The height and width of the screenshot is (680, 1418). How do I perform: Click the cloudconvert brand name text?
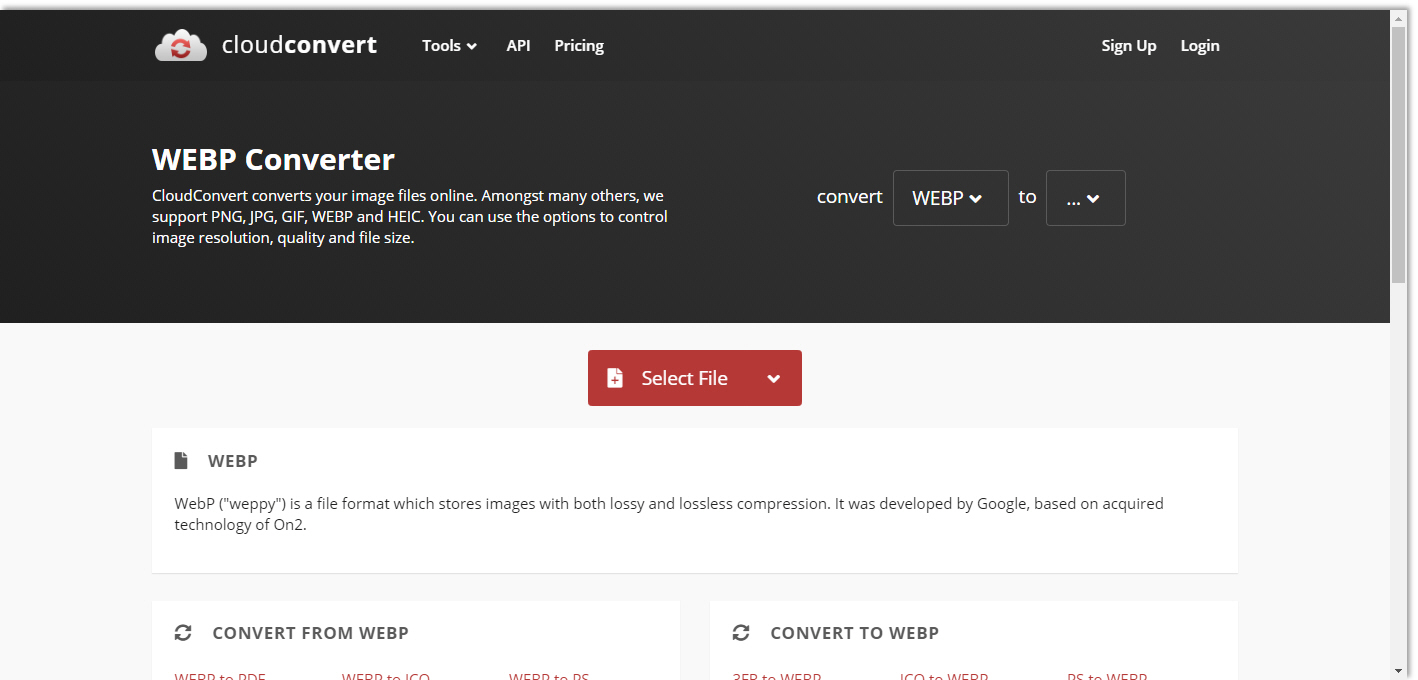point(299,45)
